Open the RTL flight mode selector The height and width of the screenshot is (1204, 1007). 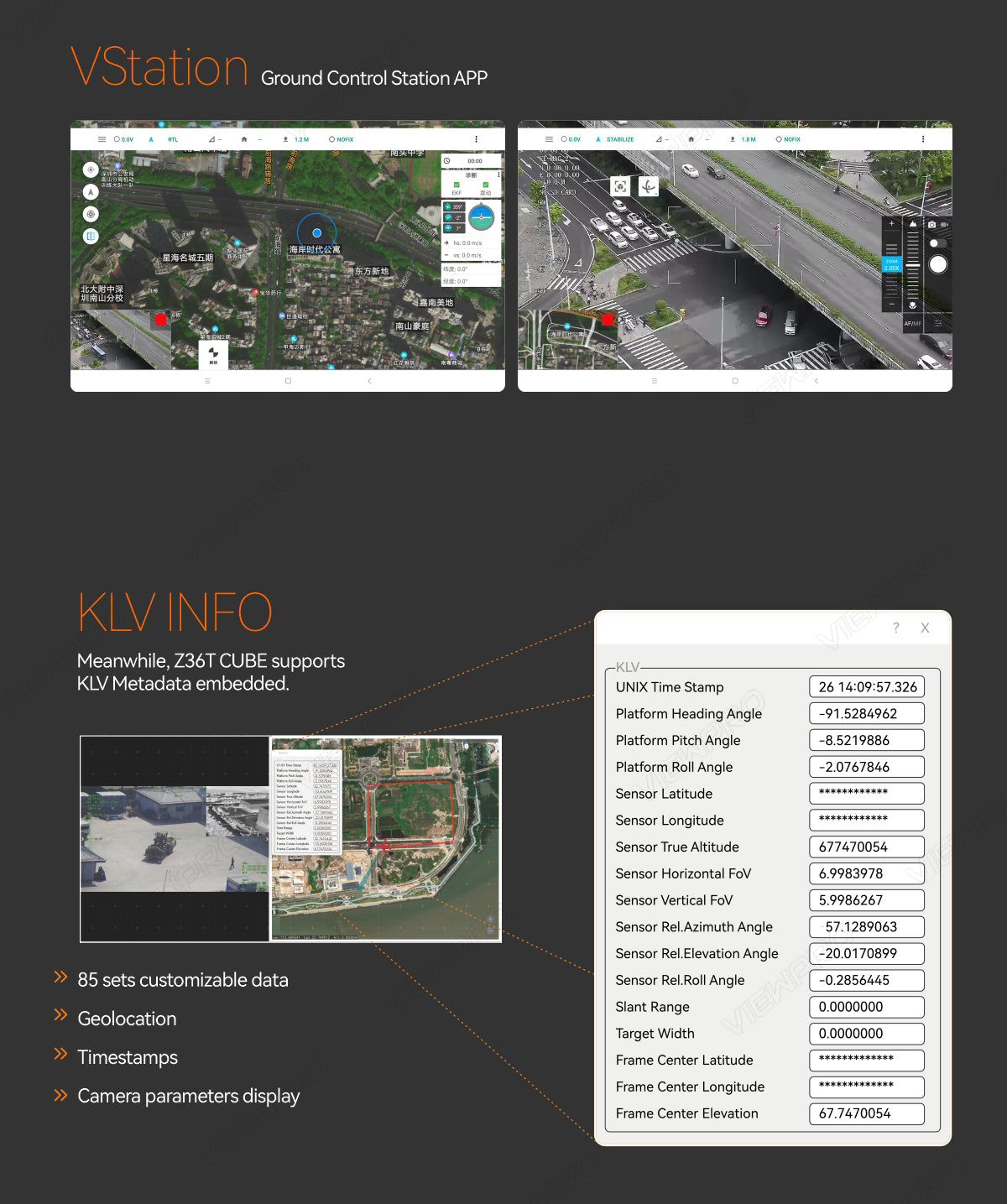(173, 139)
